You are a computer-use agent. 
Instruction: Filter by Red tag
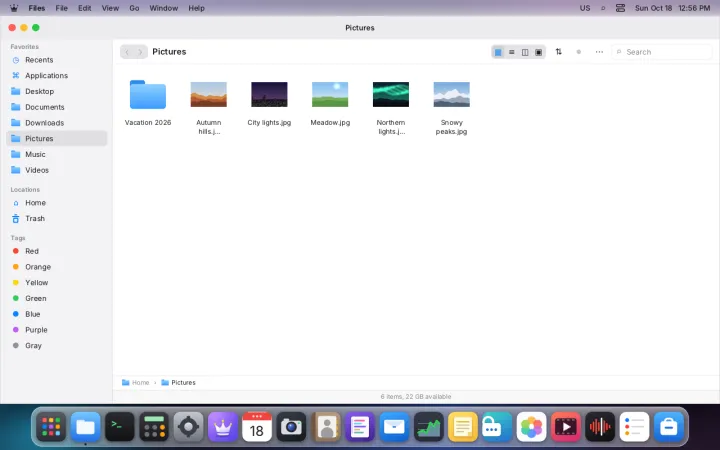pyautogui.click(x=56, y=251)
